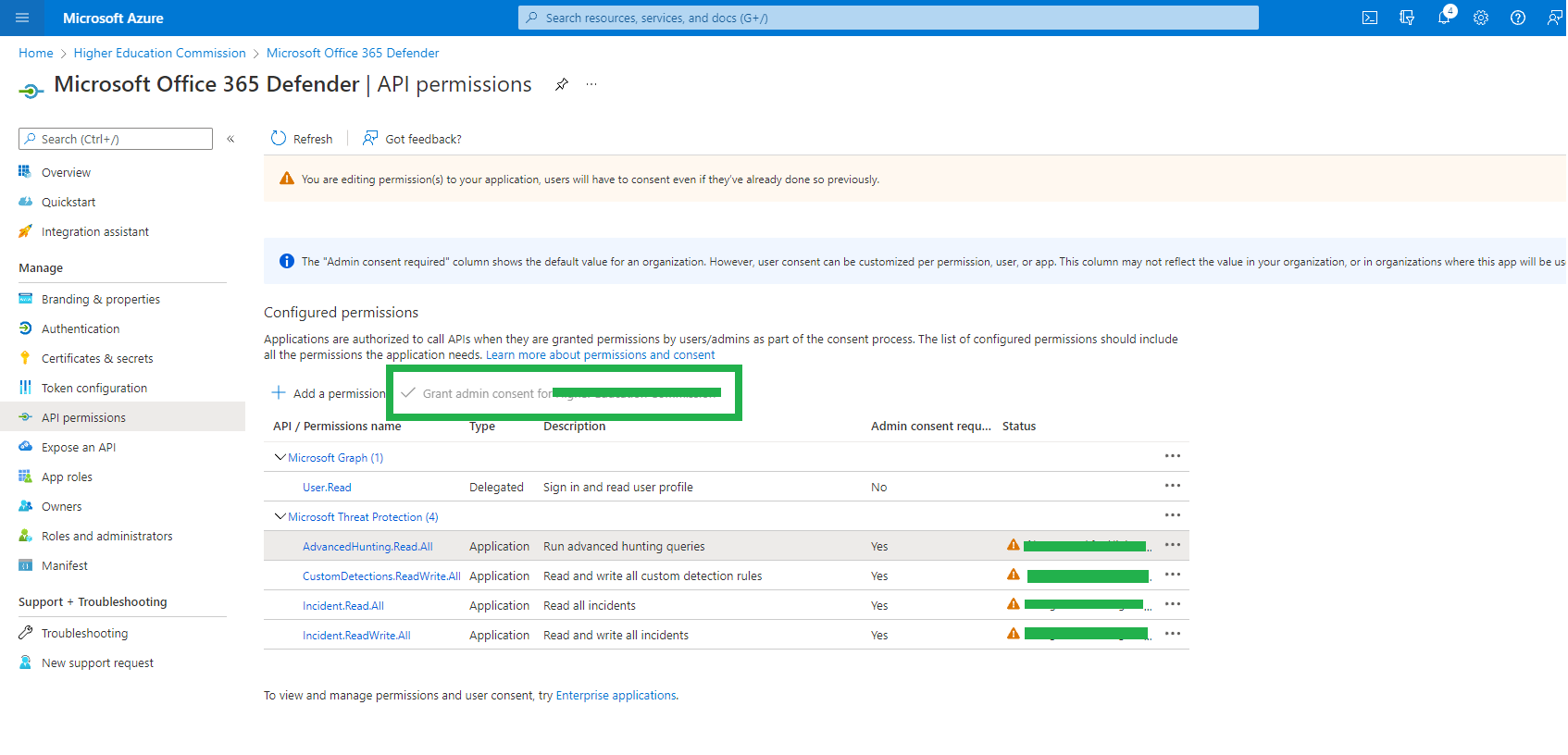Click the Overview icon in sidebar
This screenshot has width=1568, height=755.
(x=25, y=172)
